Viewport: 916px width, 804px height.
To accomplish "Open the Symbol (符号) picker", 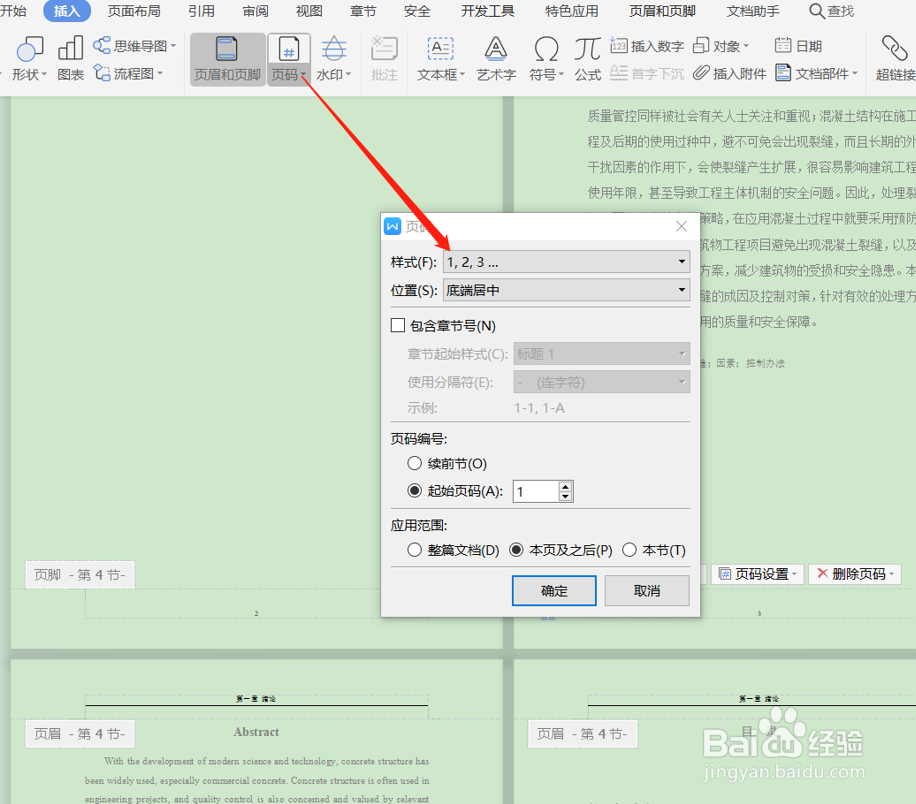I will pyautogui.click(x=546, y=58).
